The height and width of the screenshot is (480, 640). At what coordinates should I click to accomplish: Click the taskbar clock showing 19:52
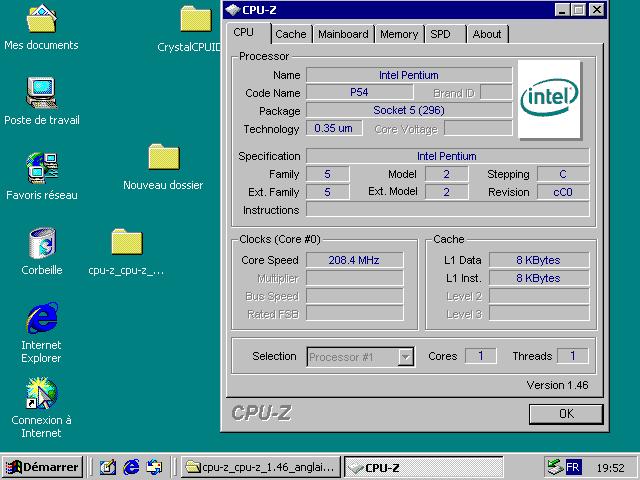tap(611, 467)
